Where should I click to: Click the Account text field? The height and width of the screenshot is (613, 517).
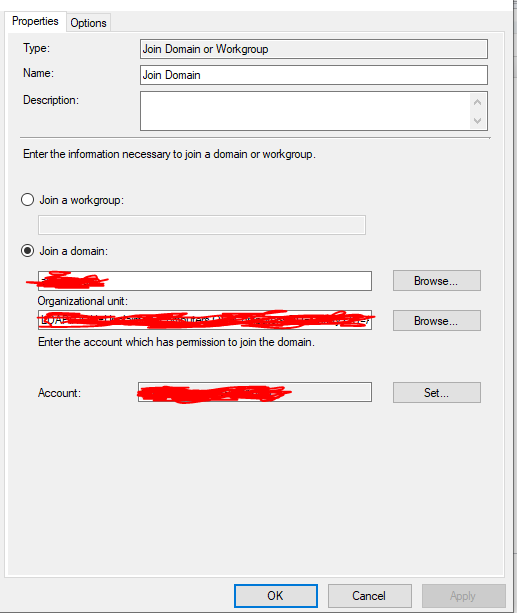pos(255,392)
